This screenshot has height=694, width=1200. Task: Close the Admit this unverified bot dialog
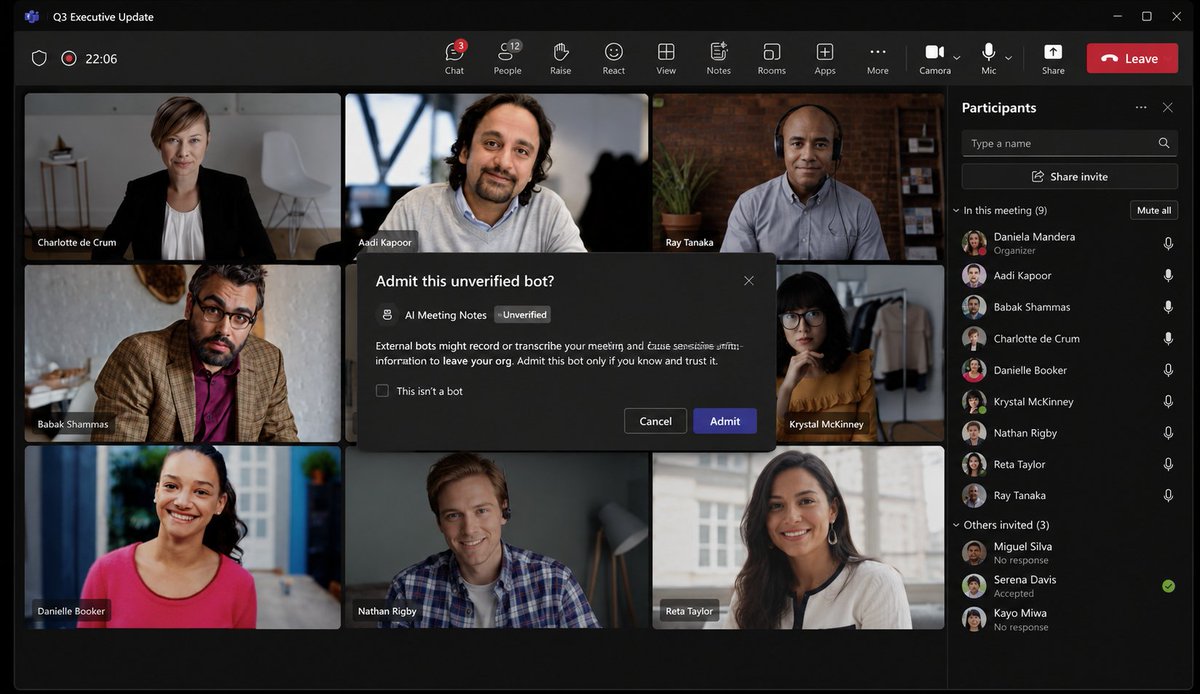749,281
